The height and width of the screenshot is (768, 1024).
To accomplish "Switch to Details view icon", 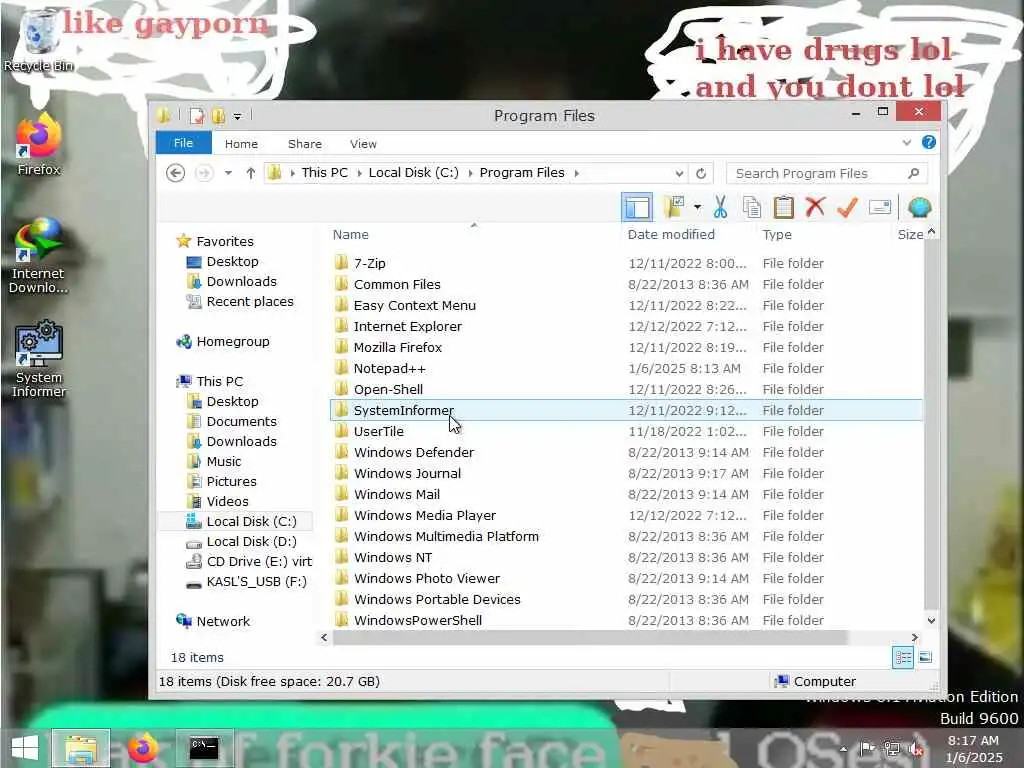I will [x=903, y=658].
